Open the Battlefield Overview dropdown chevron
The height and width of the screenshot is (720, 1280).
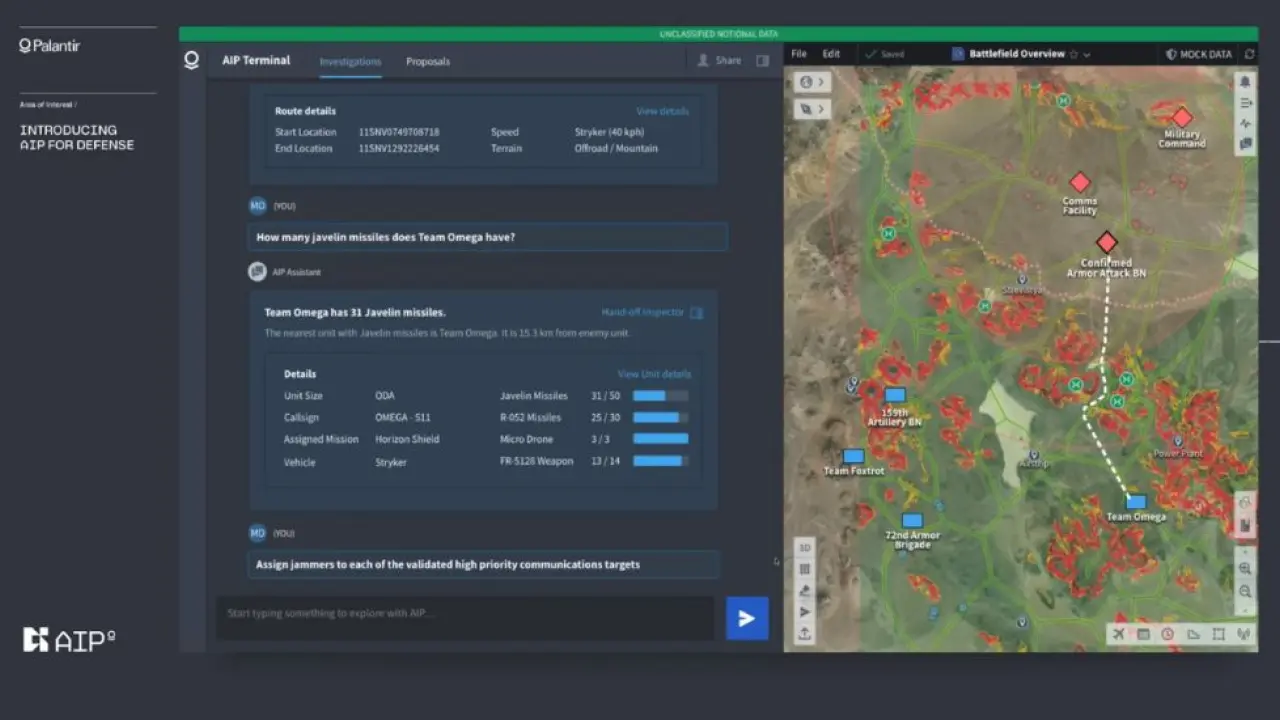click(1087, 54)
